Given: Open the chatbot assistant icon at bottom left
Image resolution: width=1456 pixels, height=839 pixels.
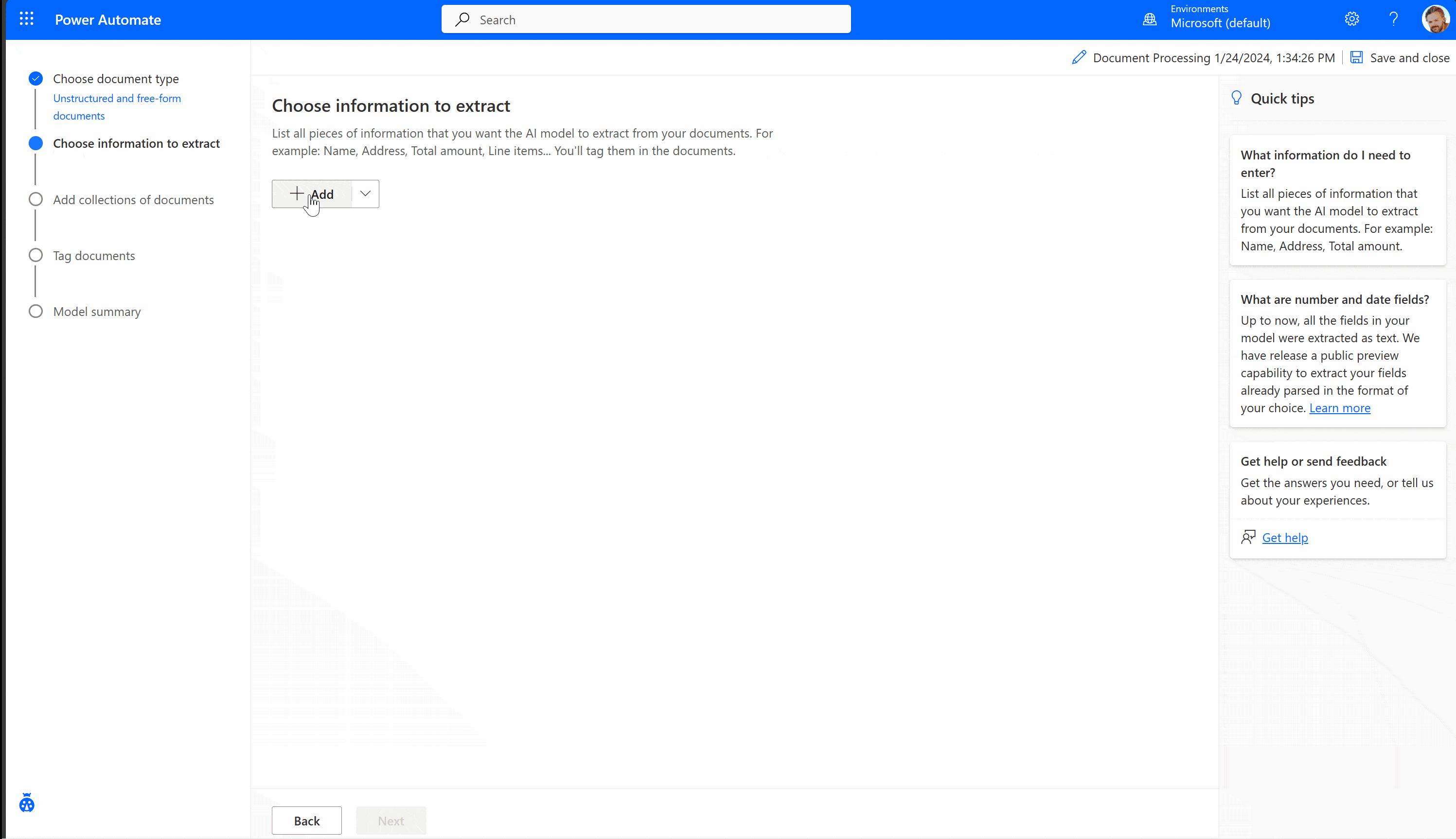Looking at the screenshot, I should pos(27,802).
